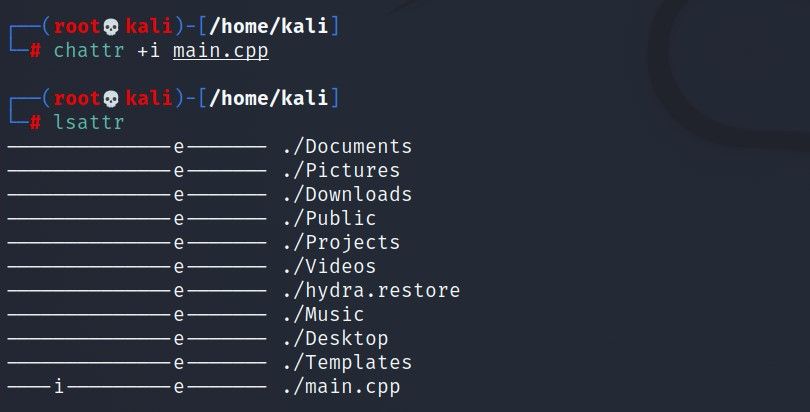The width and height of the screenshot is (810, 412).
Task: Click the ./Templates entry
Action: pyautogui.click(x=346, y=363)
